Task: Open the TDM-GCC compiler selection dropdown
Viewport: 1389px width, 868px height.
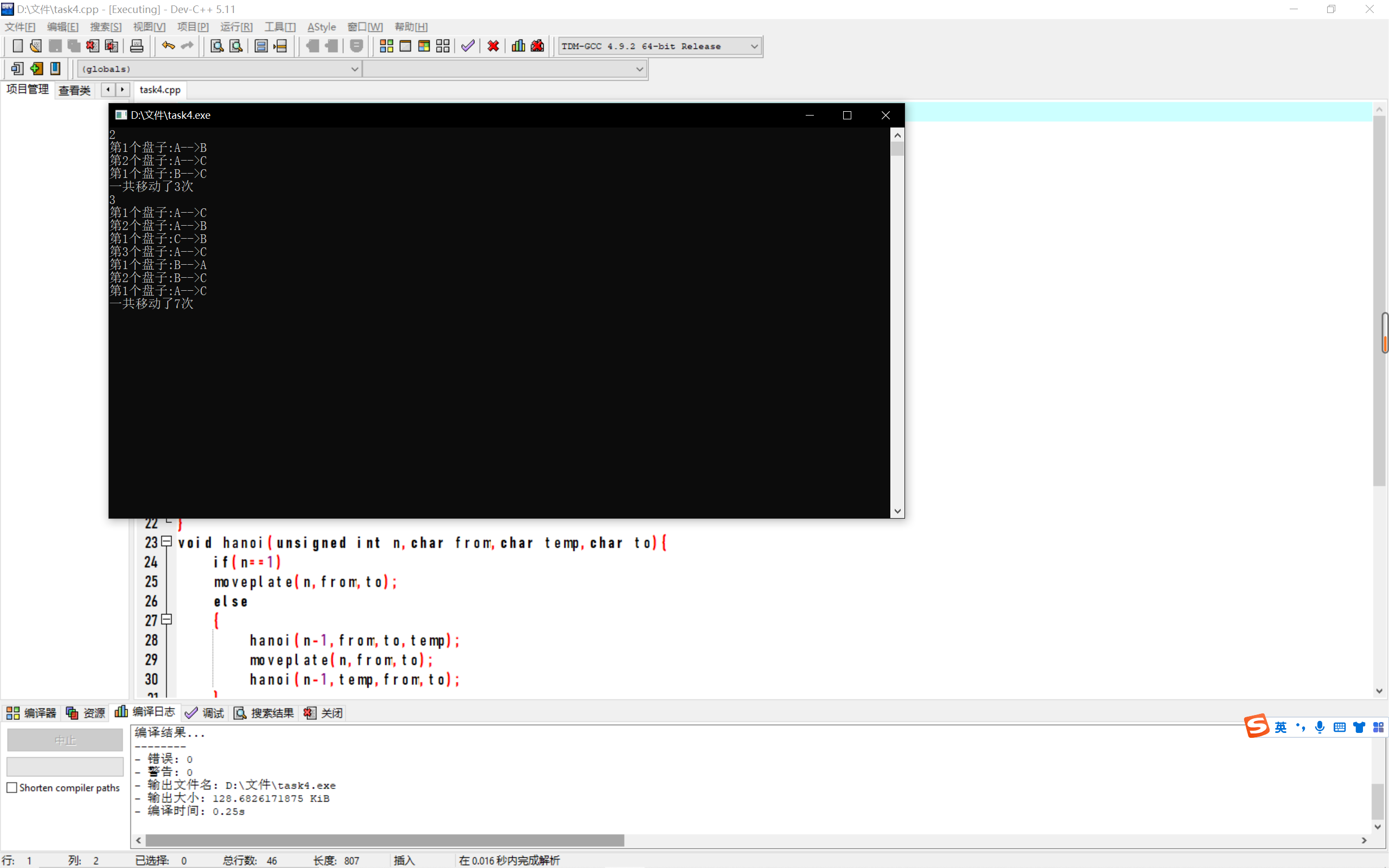Action: click(754, 46)
